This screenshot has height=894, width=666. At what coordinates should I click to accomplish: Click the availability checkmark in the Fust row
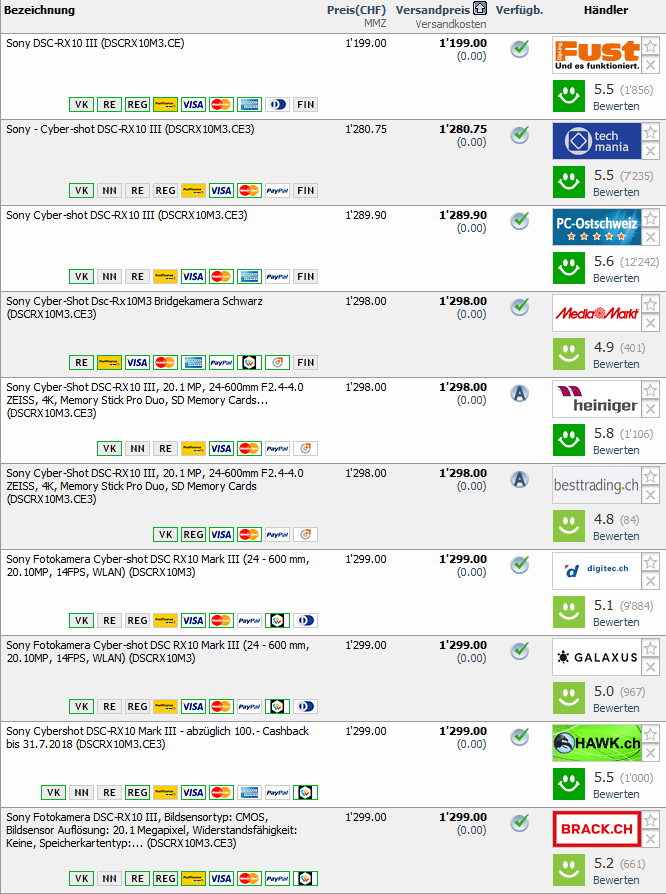pos(519,49)
